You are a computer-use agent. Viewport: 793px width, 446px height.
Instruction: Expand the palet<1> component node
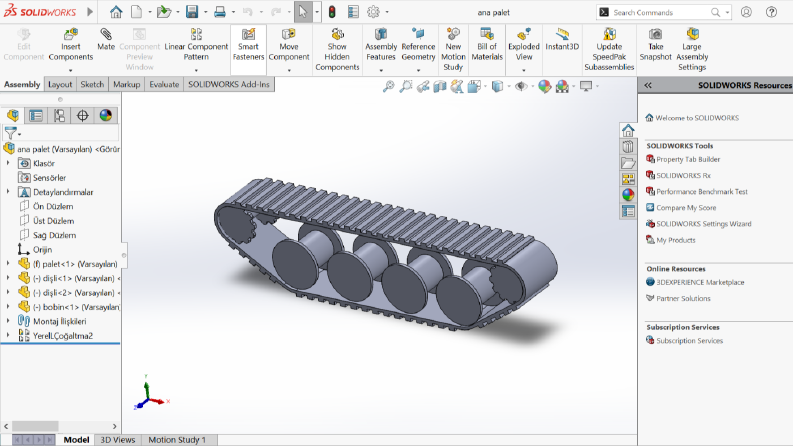tap(8, 263)
